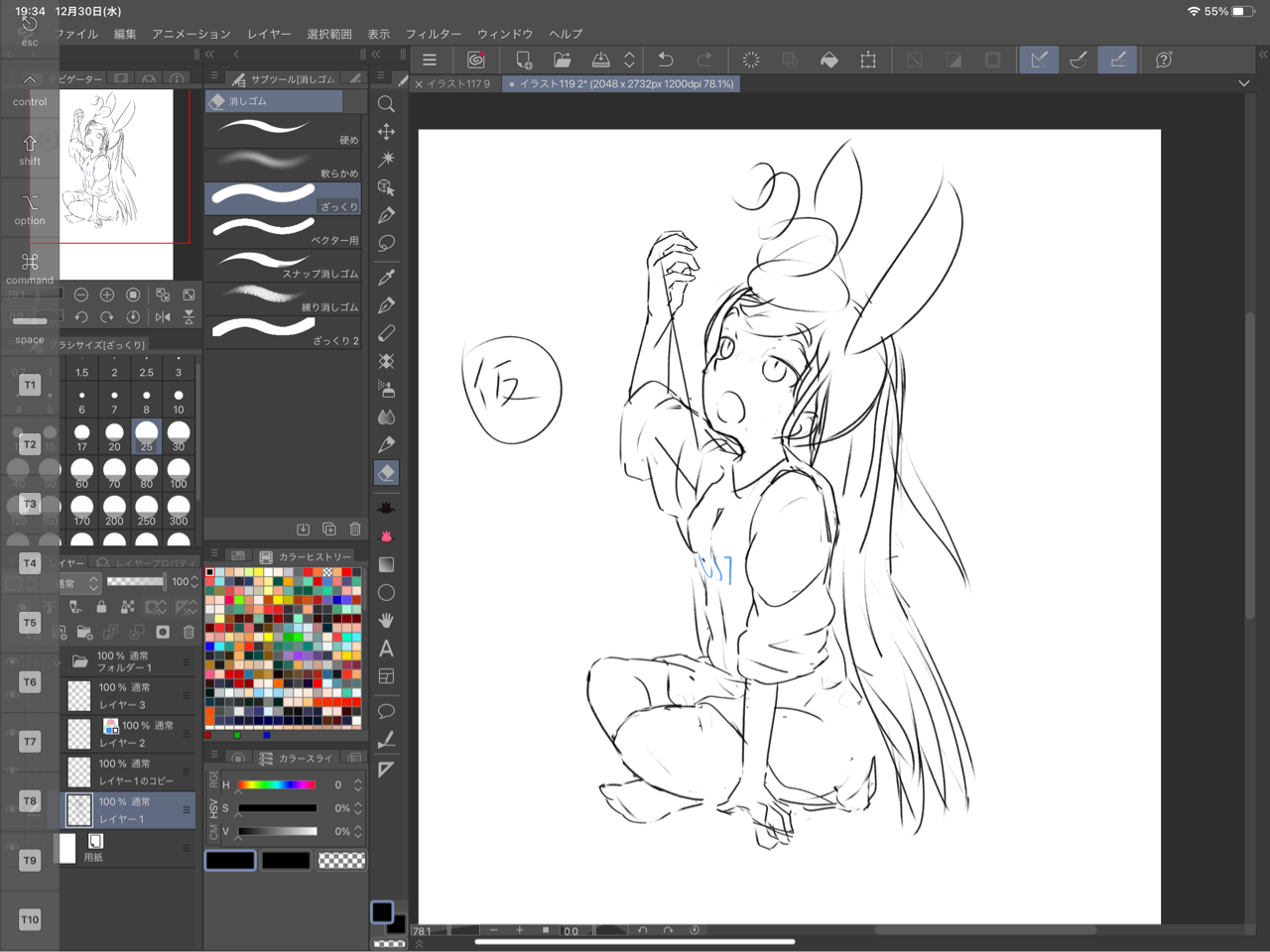Screen dimensions: 1270x952
Task: Open the フィルター menu
Action: [x=434, y=34]
